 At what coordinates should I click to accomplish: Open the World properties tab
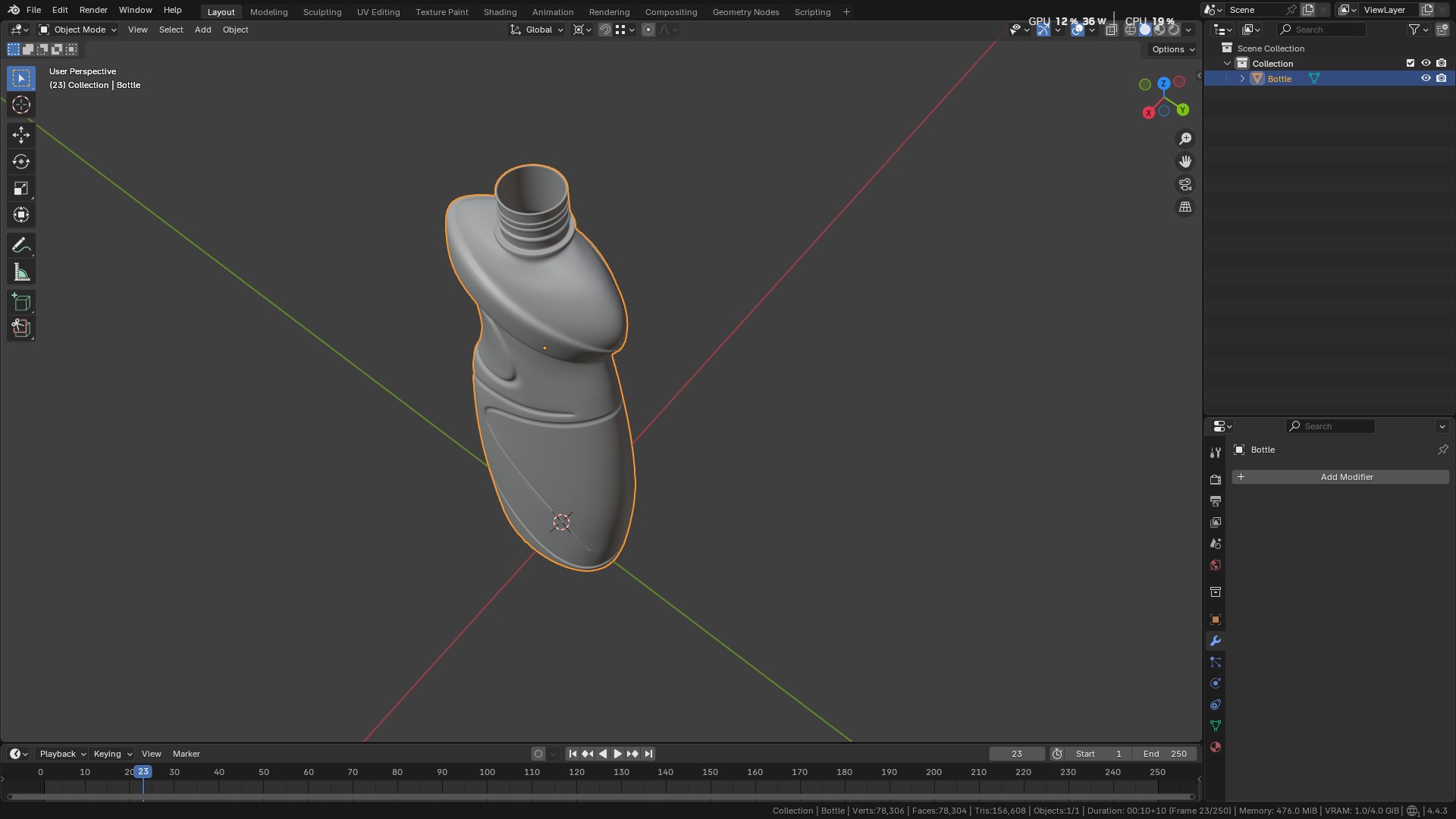pyautogui.click(x=1216, y=565)
